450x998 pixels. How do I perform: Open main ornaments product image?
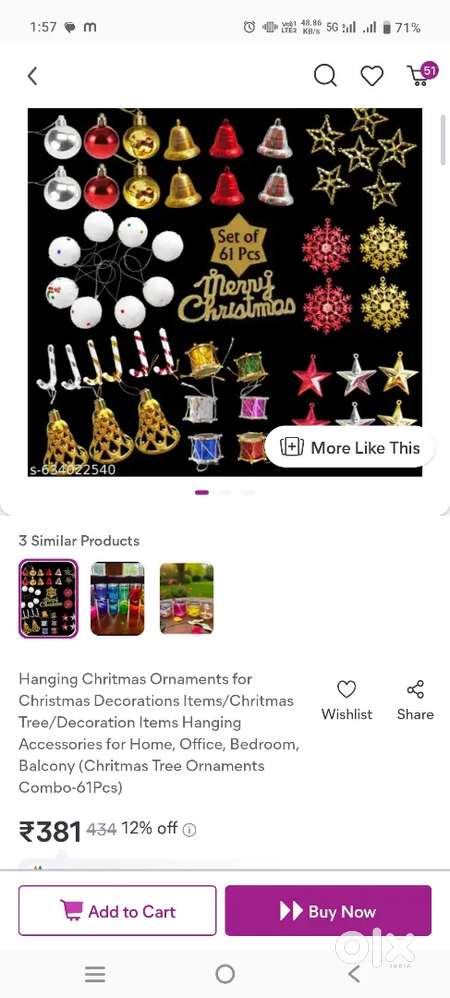(225, 292)
